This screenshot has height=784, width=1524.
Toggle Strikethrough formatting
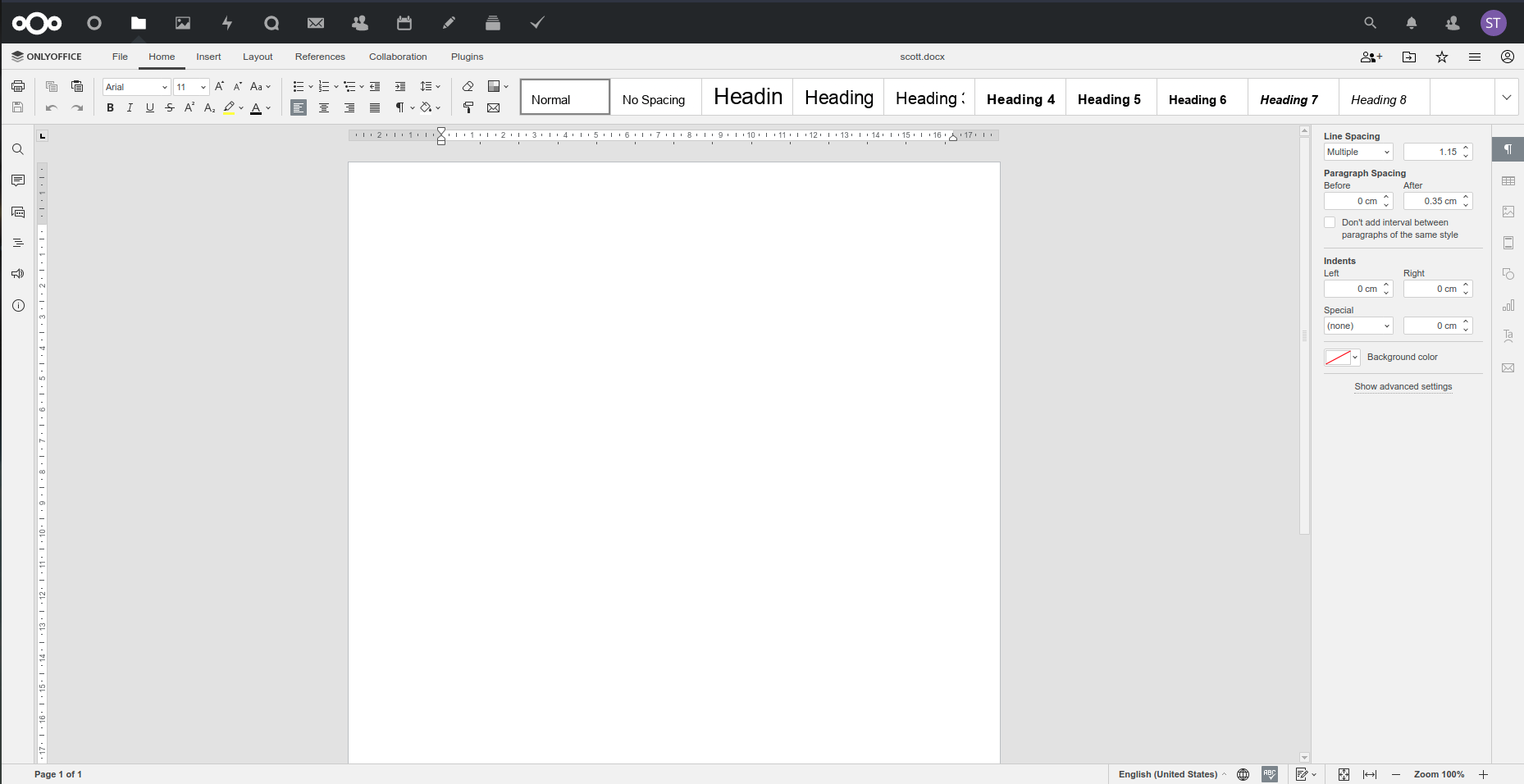pyautogui.click(x=170, y=107)
